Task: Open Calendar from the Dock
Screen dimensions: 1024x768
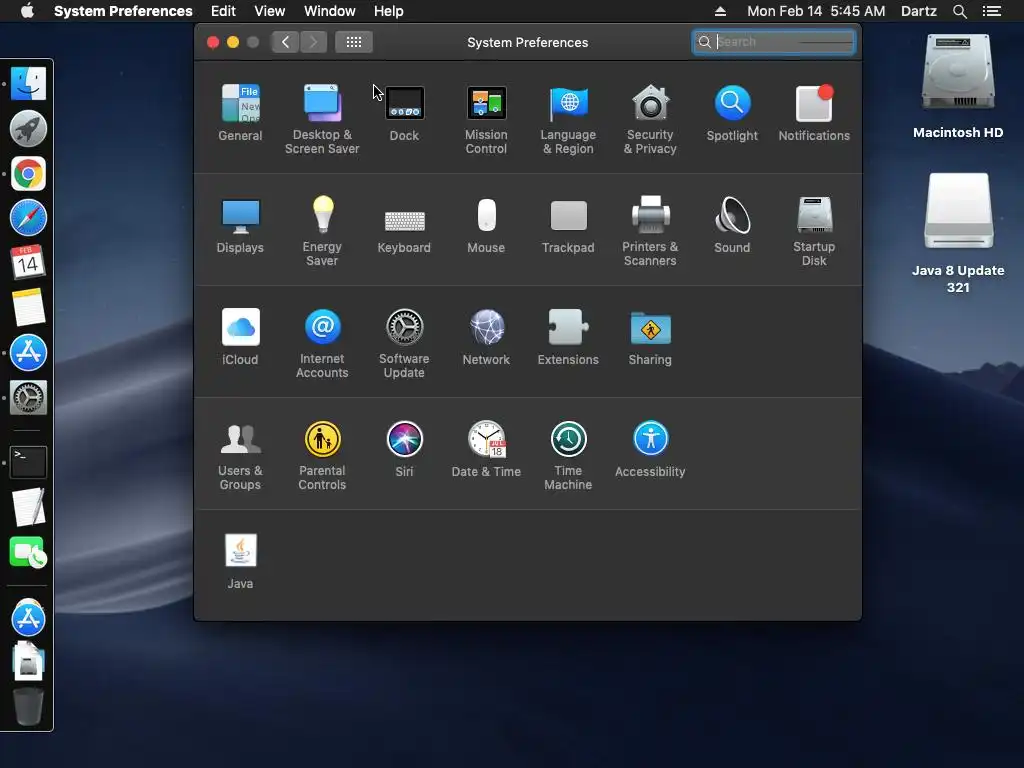Action: point(28,263)
